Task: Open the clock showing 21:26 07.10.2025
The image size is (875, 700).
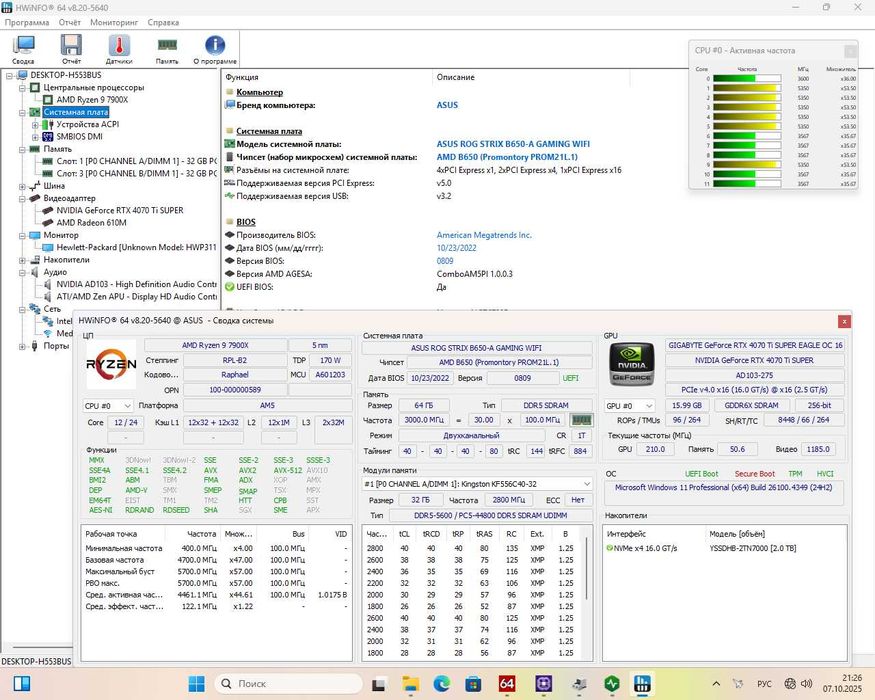Action: point(844,683)
